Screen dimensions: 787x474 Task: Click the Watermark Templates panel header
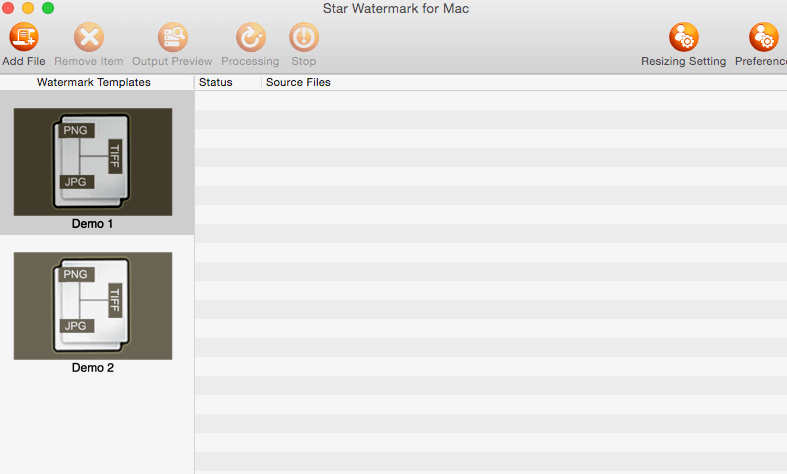94,82
